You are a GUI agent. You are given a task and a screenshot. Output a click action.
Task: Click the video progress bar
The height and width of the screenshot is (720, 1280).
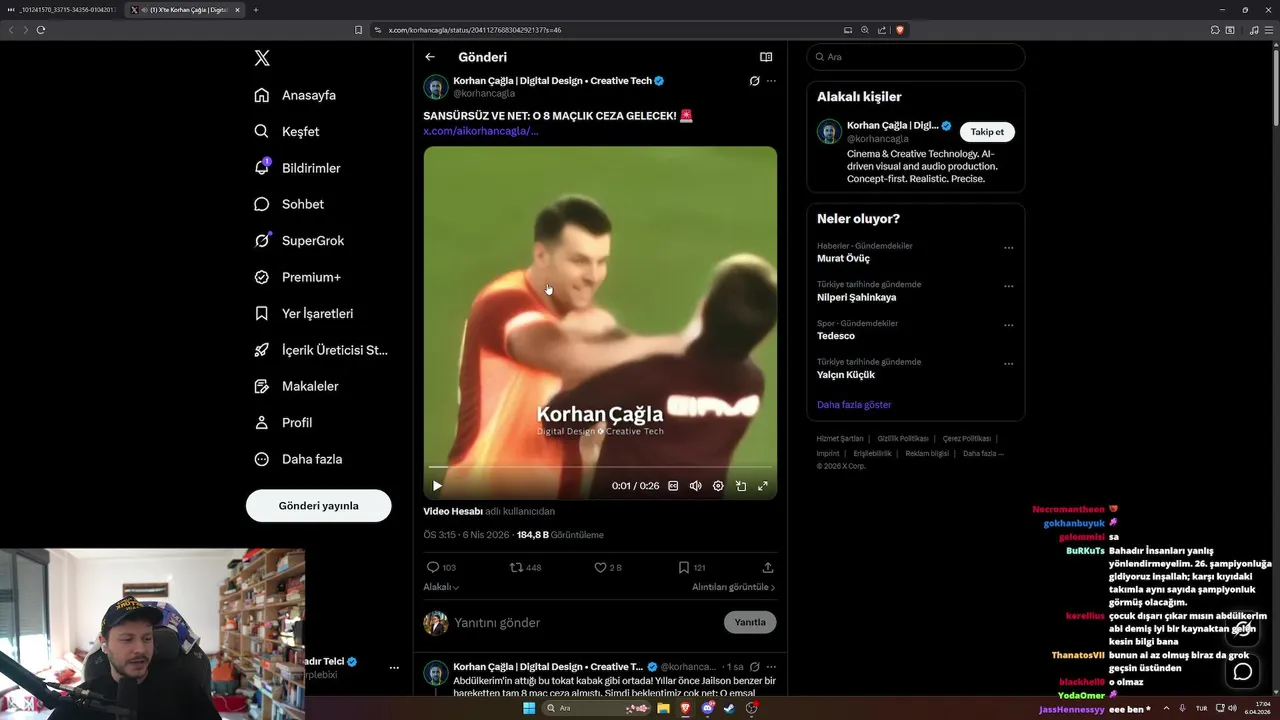tap(600, 467)
